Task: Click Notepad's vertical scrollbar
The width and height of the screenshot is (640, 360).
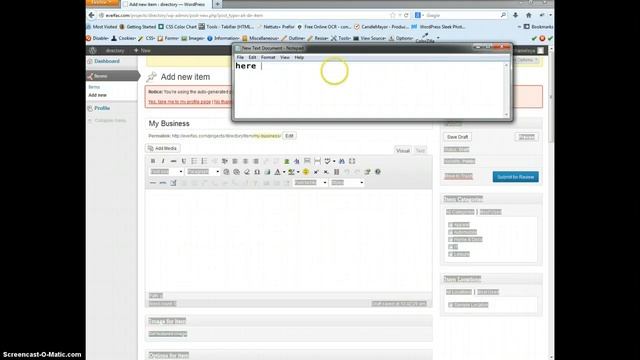Action: 506,90
